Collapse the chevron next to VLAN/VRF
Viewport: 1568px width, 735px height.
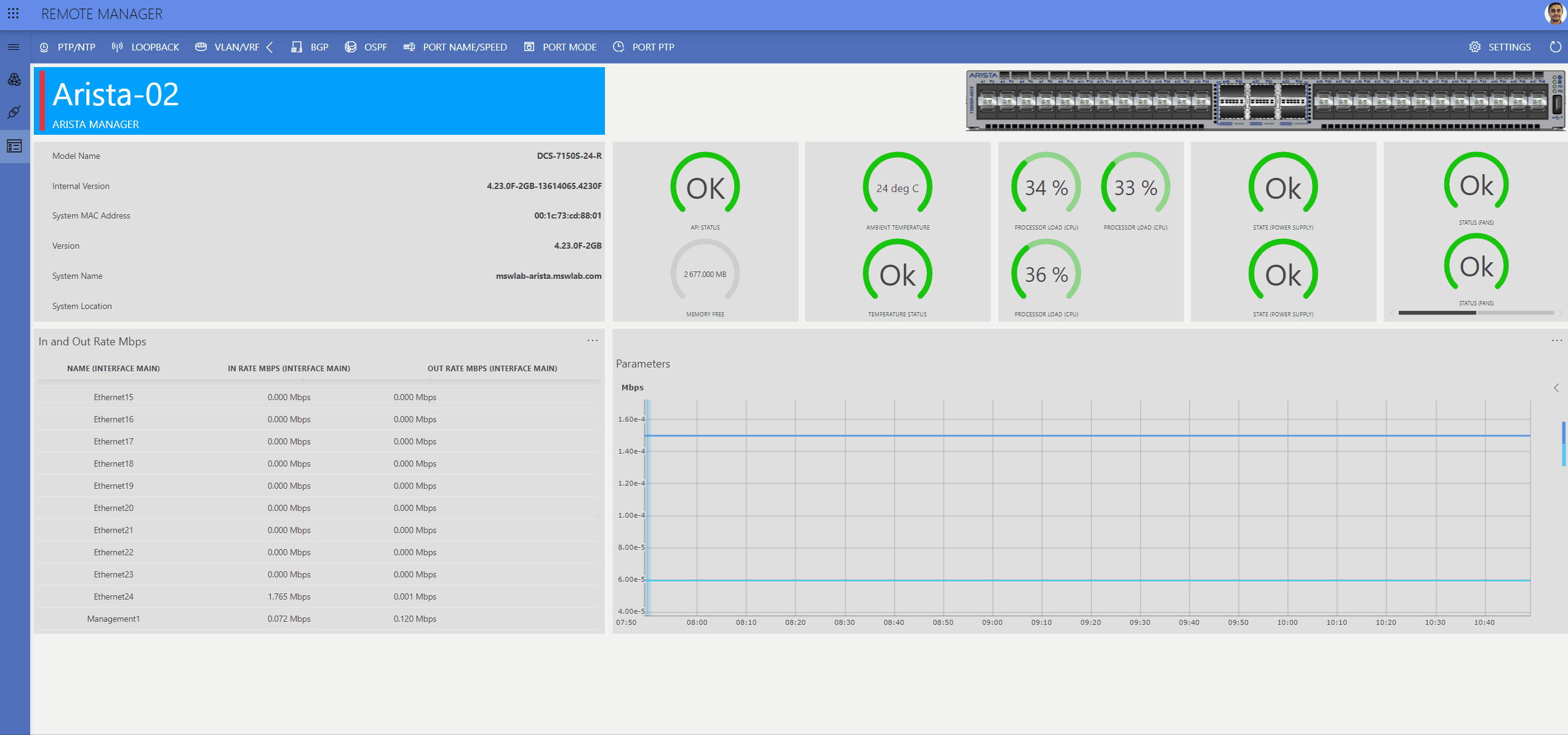point(270,47)
